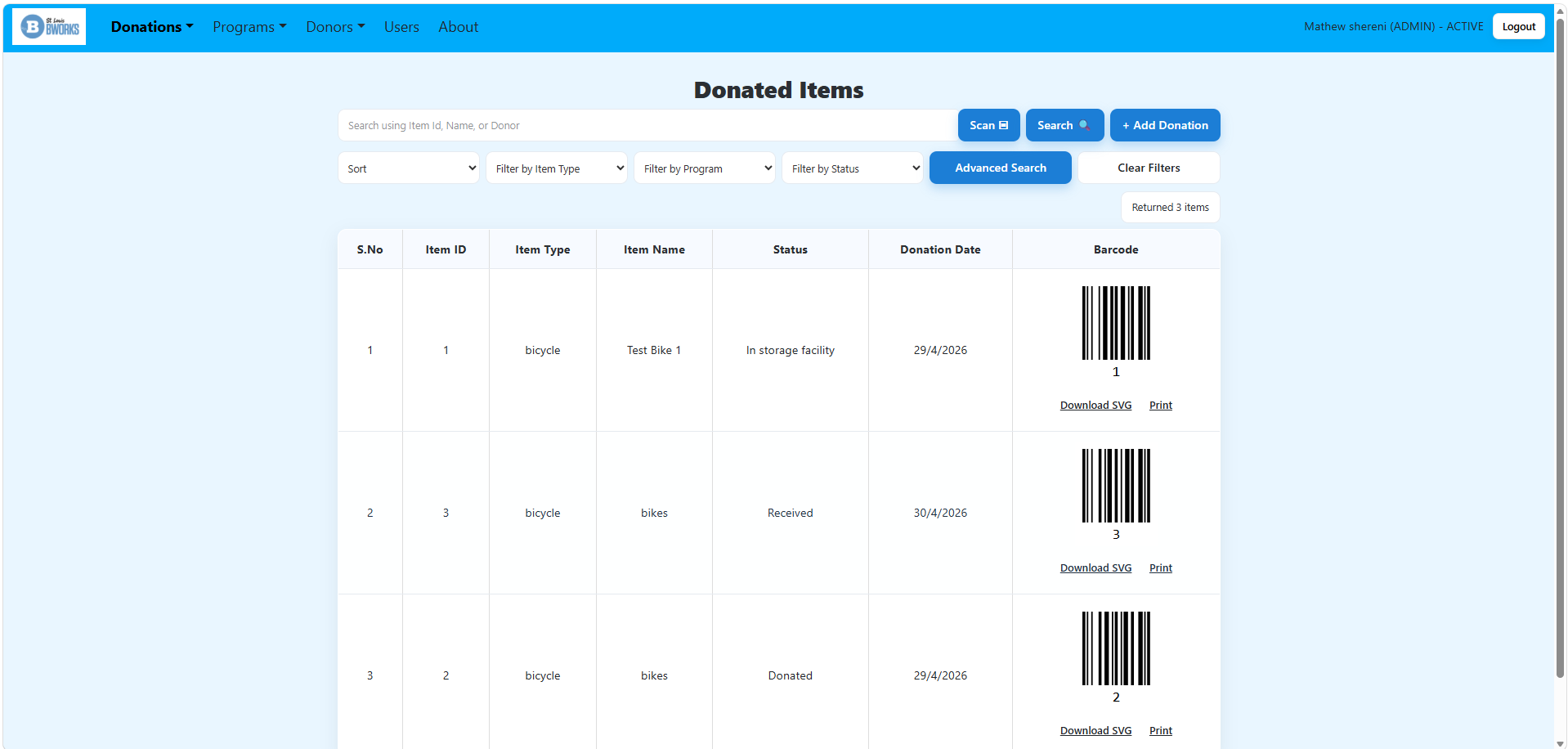Screen dimensions: 1568x749
Task: Click the page scrollbar up arrow
Action: pos(1561,11)
